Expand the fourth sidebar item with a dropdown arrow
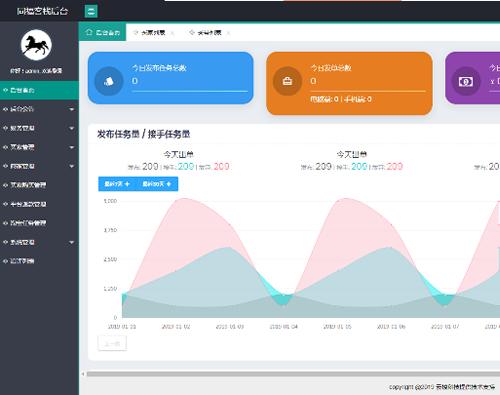500x395 pixels. point(39,166)
